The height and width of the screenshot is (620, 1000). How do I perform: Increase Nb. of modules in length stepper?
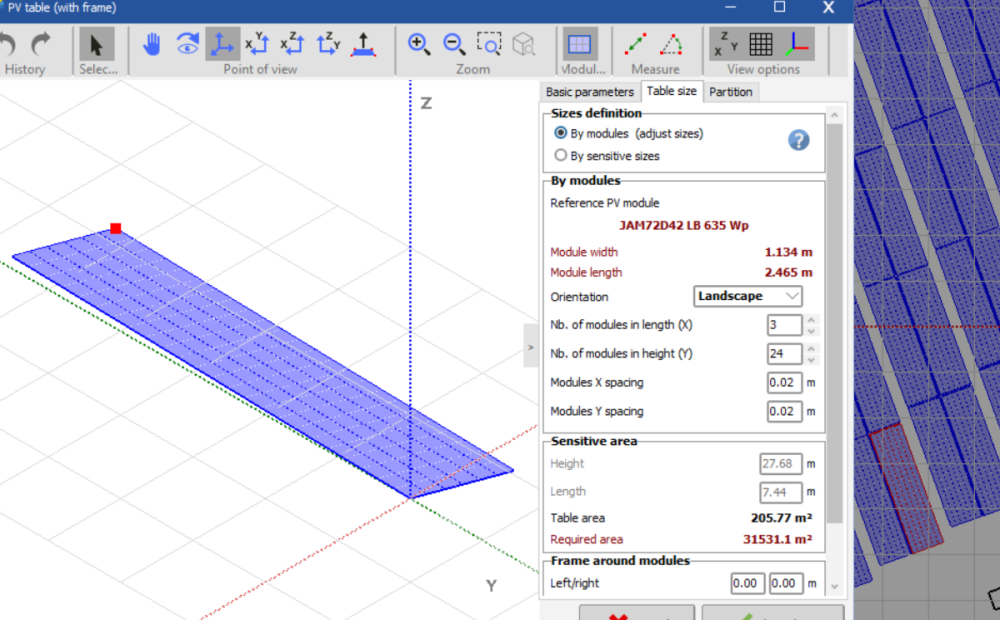click(x=811, y=320)
